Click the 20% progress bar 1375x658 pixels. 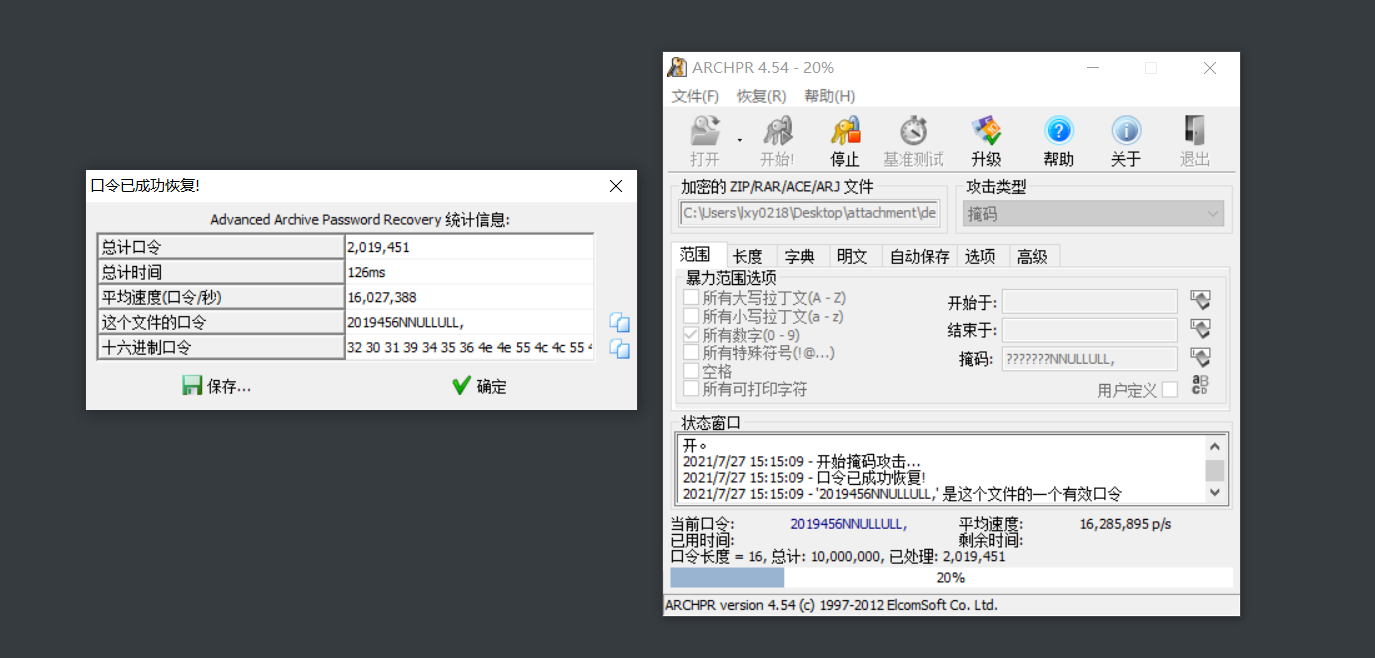tap(950, 578)
